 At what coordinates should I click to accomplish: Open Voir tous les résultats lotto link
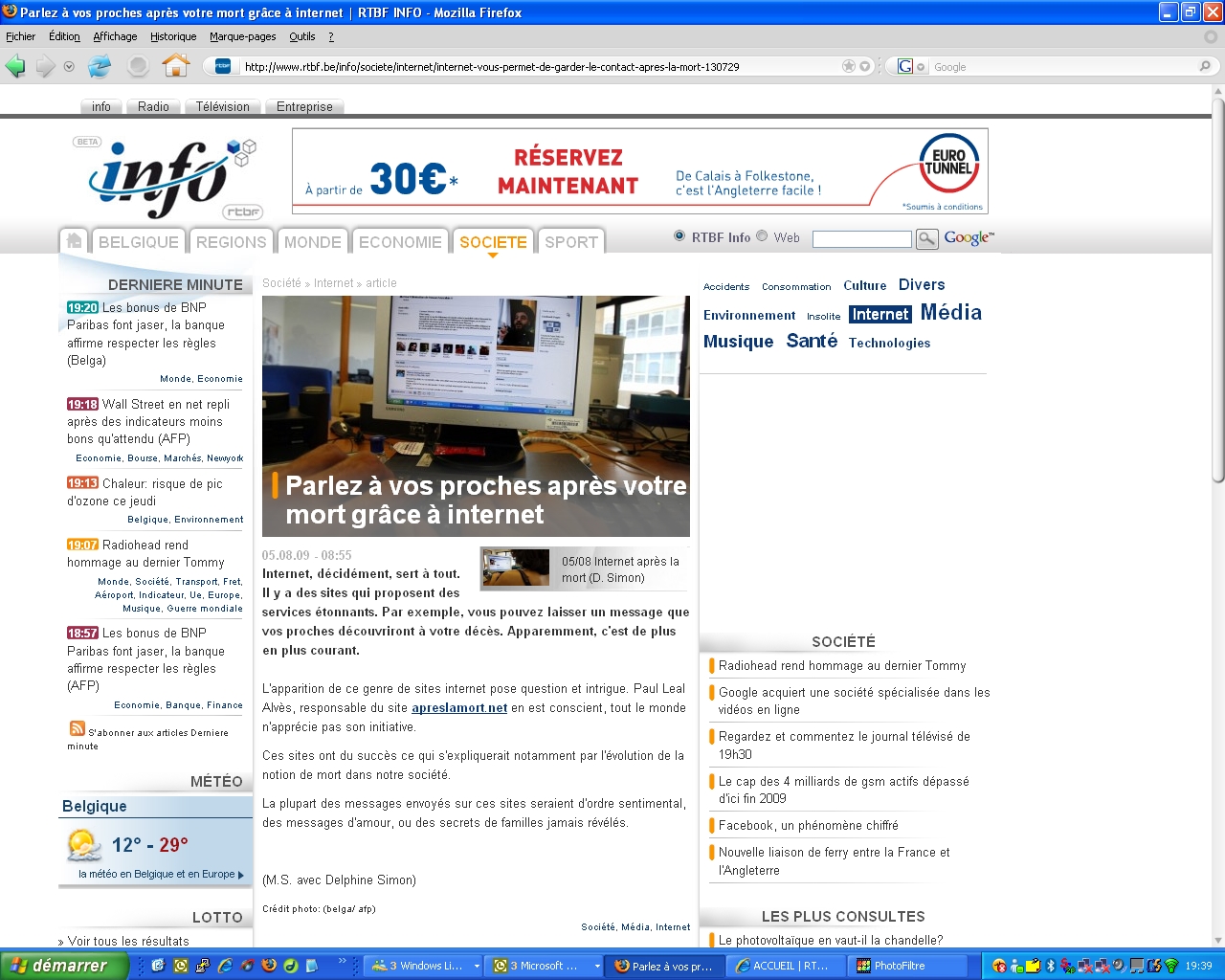point(128,941)
